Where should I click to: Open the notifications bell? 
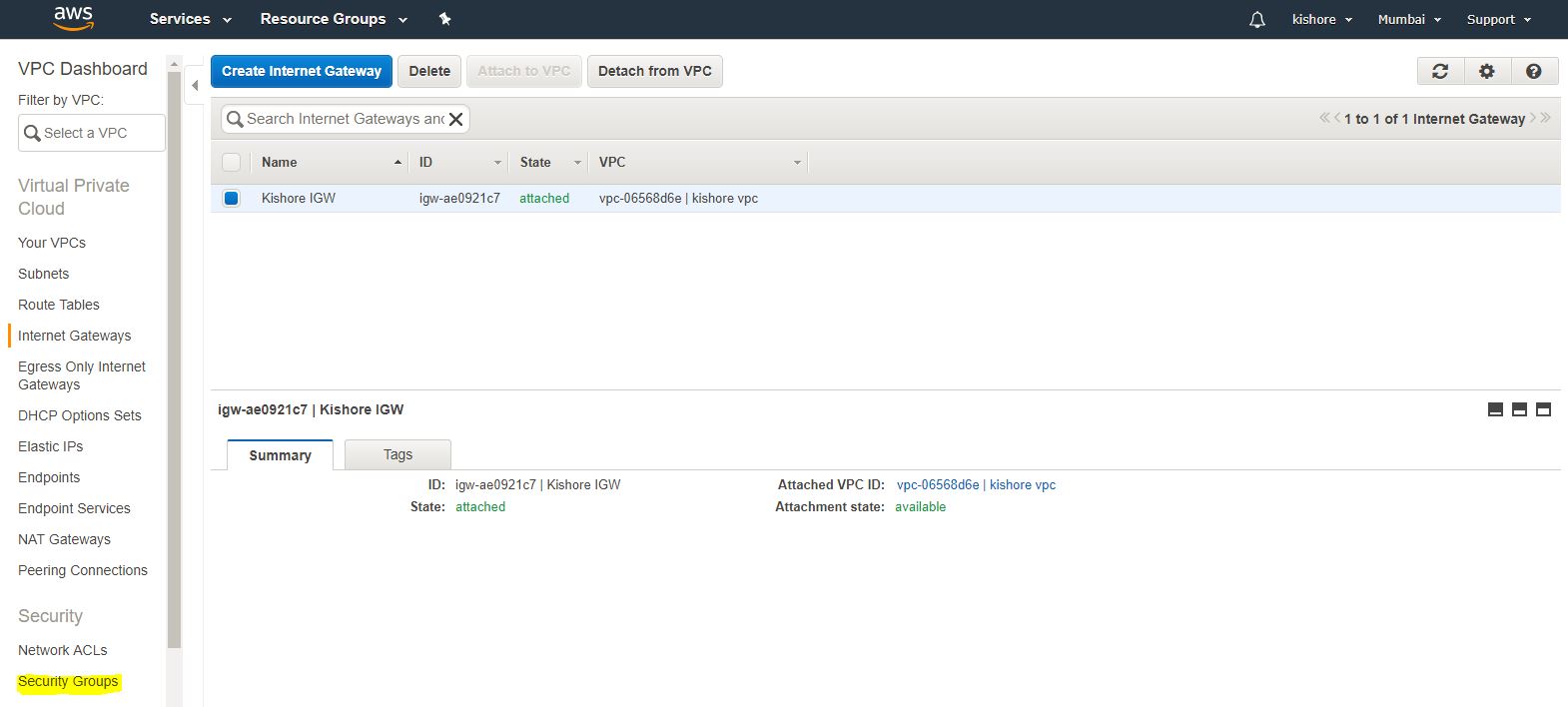click(1256, 20)
